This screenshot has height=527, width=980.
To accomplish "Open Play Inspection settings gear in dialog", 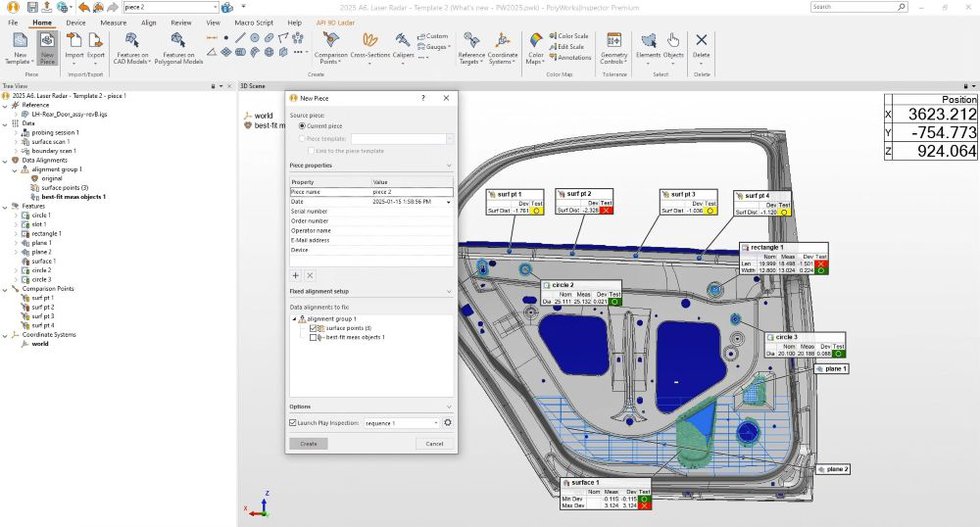I will pyautogui.click(x=448, y=423).
